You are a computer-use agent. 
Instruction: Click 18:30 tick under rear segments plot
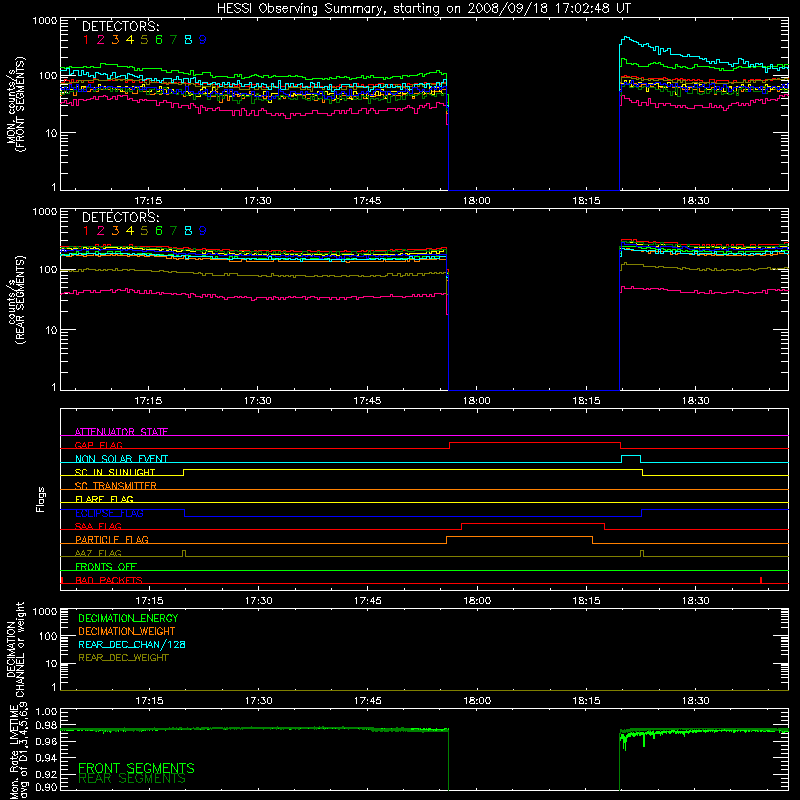695,401
